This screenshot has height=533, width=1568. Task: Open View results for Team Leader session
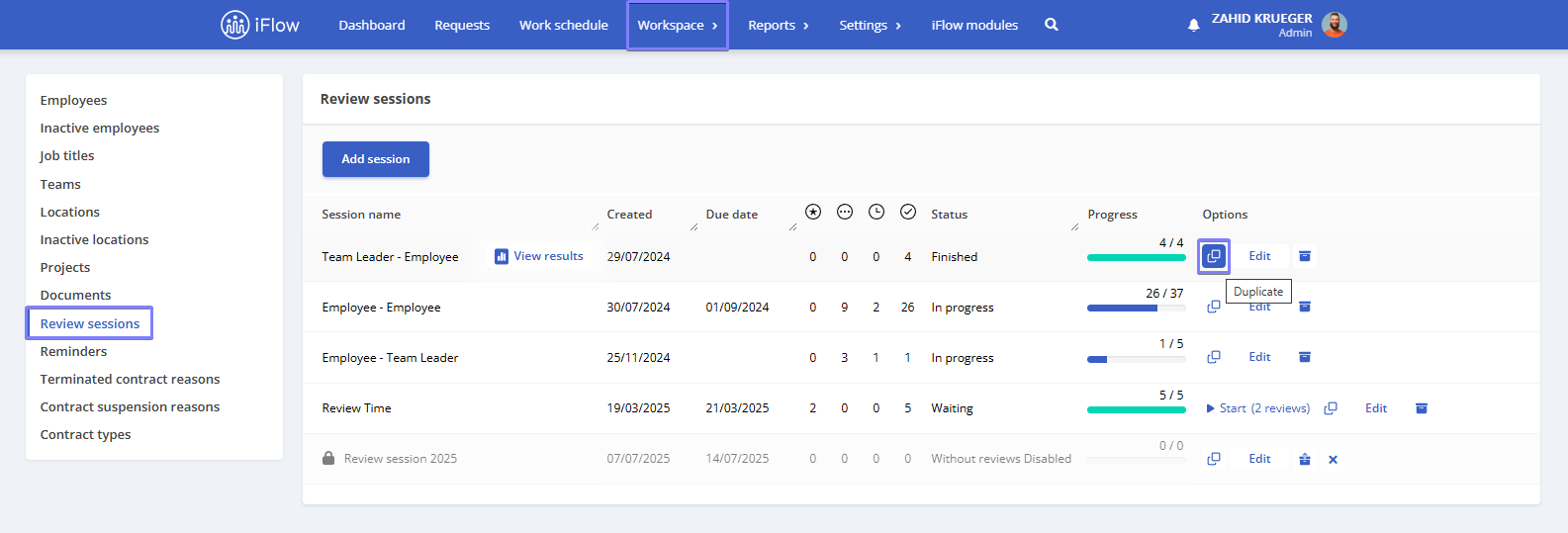pyautogui.click(x=539, y=256)
